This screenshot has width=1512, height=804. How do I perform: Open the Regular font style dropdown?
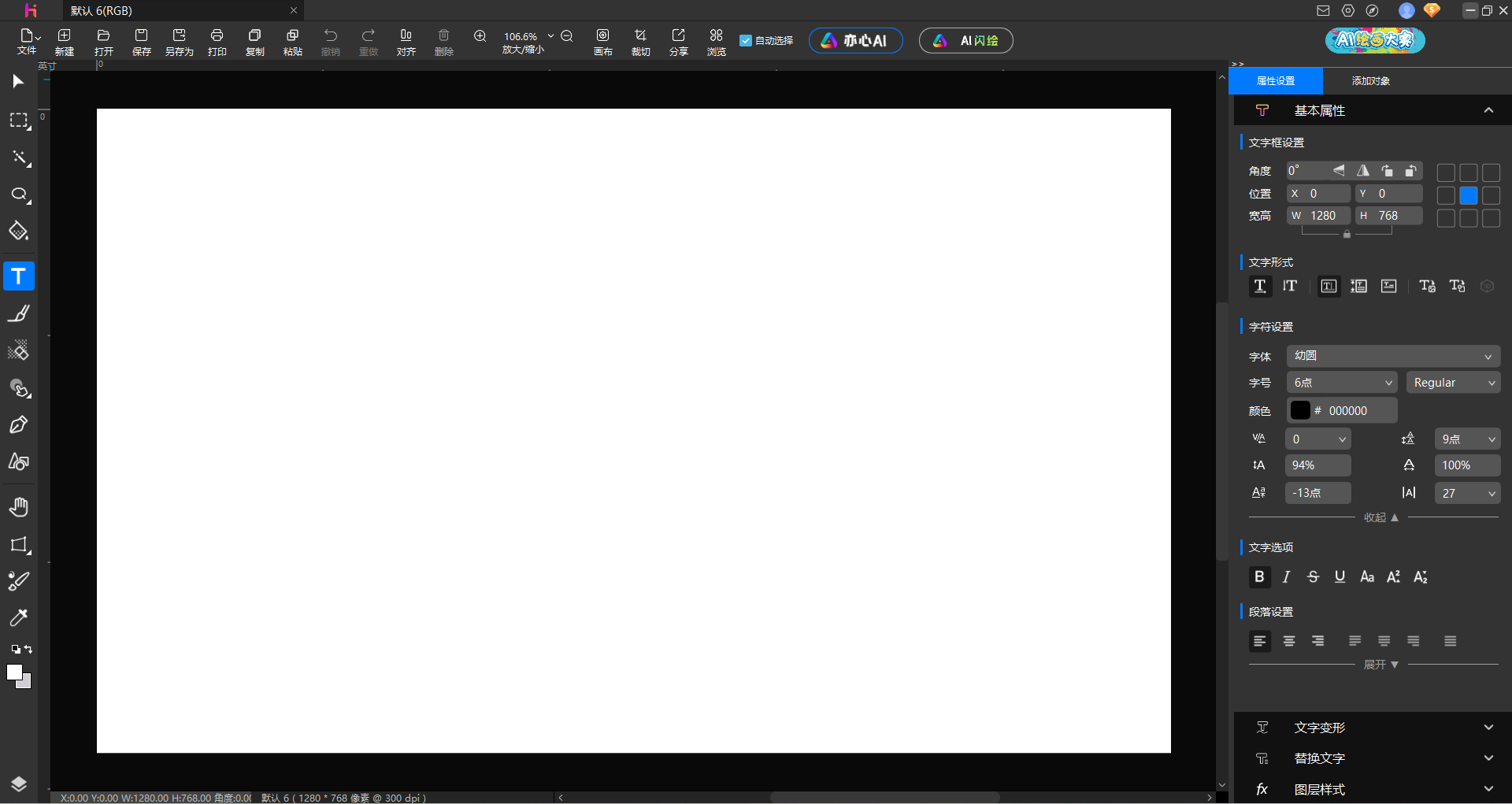(1453, 383)
